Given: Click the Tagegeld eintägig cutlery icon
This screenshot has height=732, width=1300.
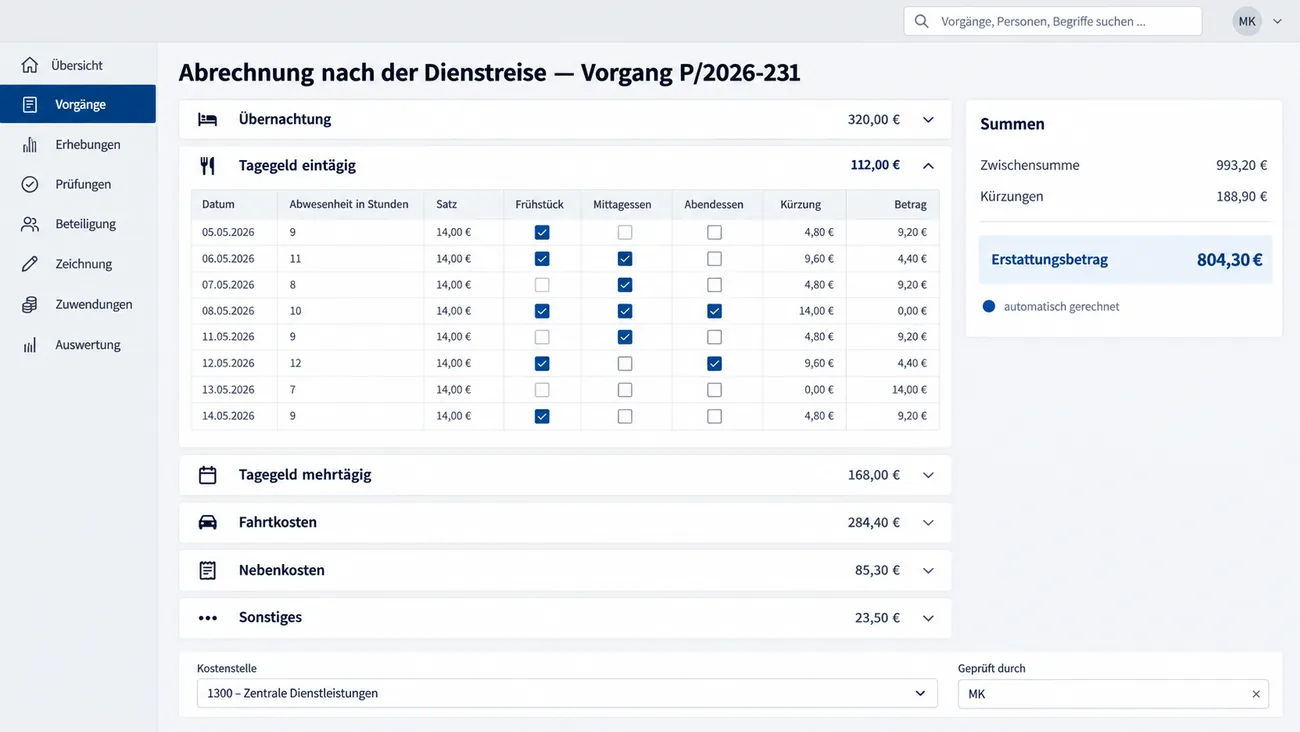Looking at the screenshot, I should (207, 165).
